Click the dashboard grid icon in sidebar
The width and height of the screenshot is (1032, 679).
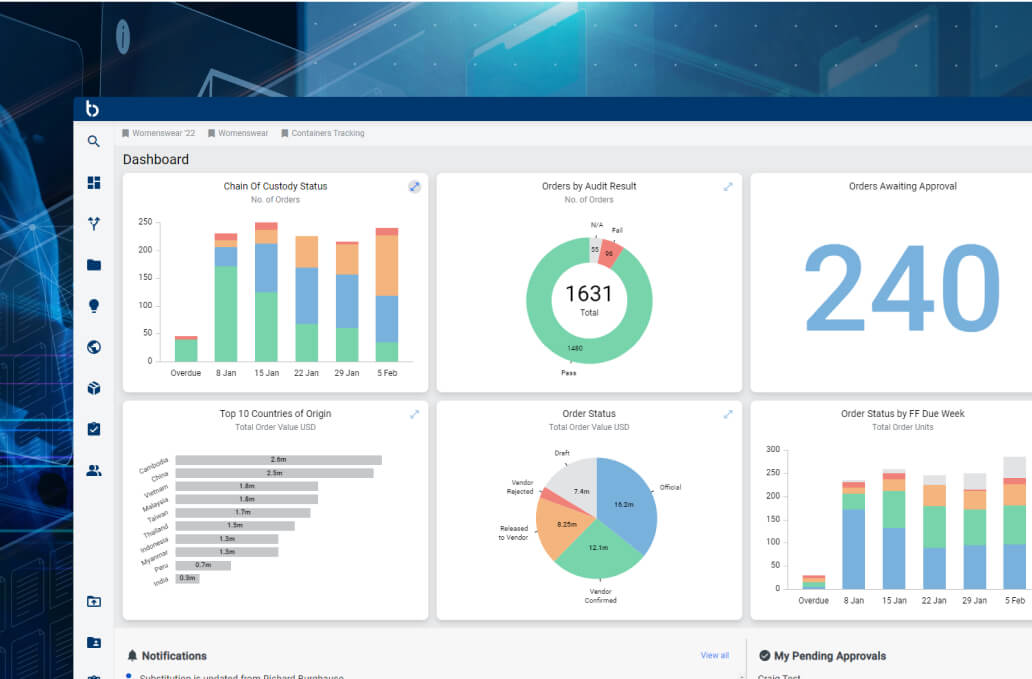(94, 183)
